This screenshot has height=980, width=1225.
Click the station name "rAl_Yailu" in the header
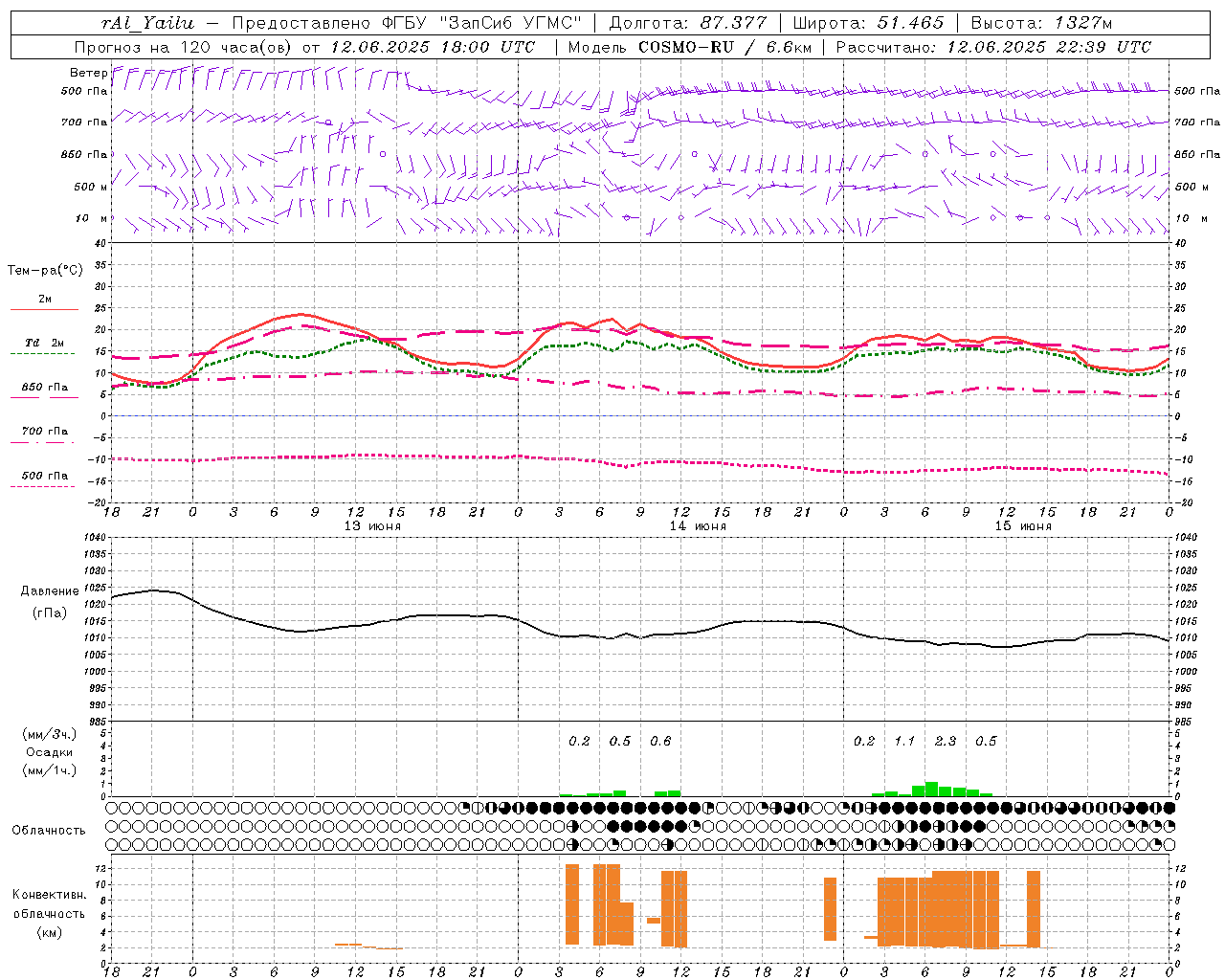(147, 23)
